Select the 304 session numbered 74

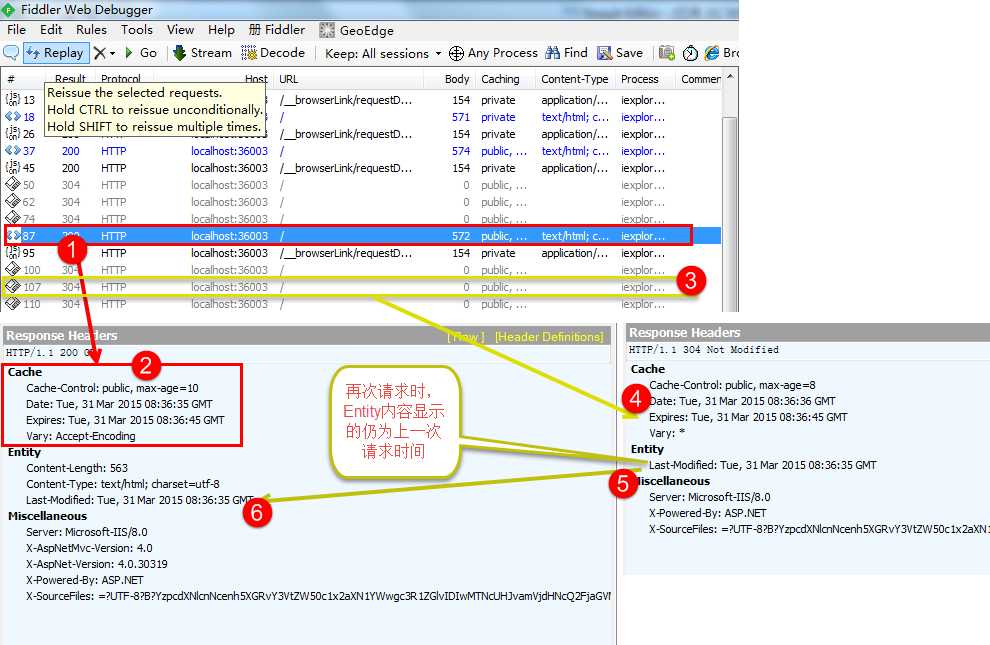click(x=361, y=219)
